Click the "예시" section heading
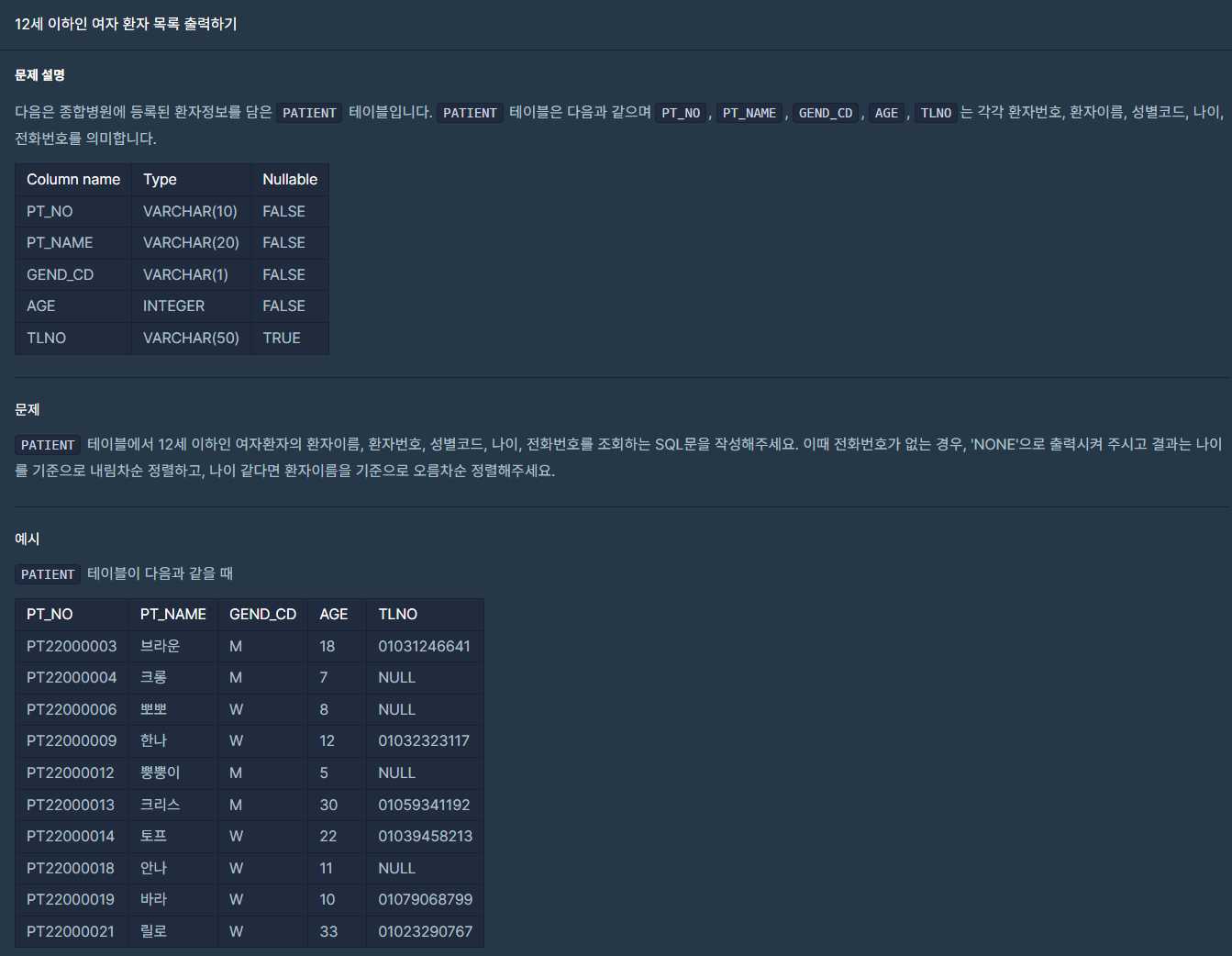 [x=28, y=539]
